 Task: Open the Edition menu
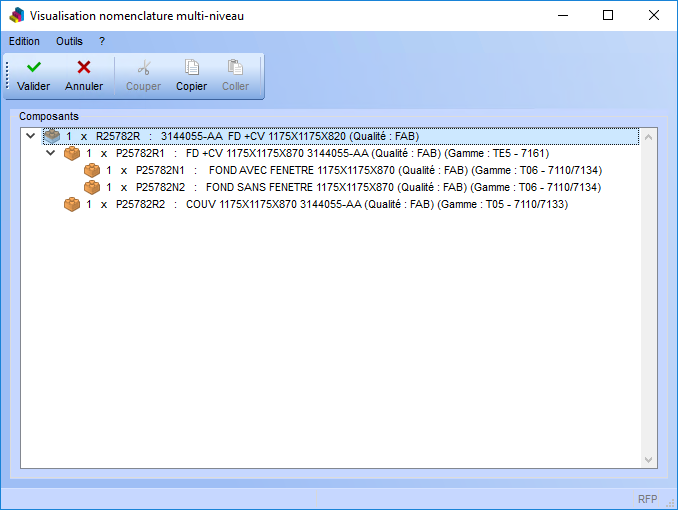24,41
